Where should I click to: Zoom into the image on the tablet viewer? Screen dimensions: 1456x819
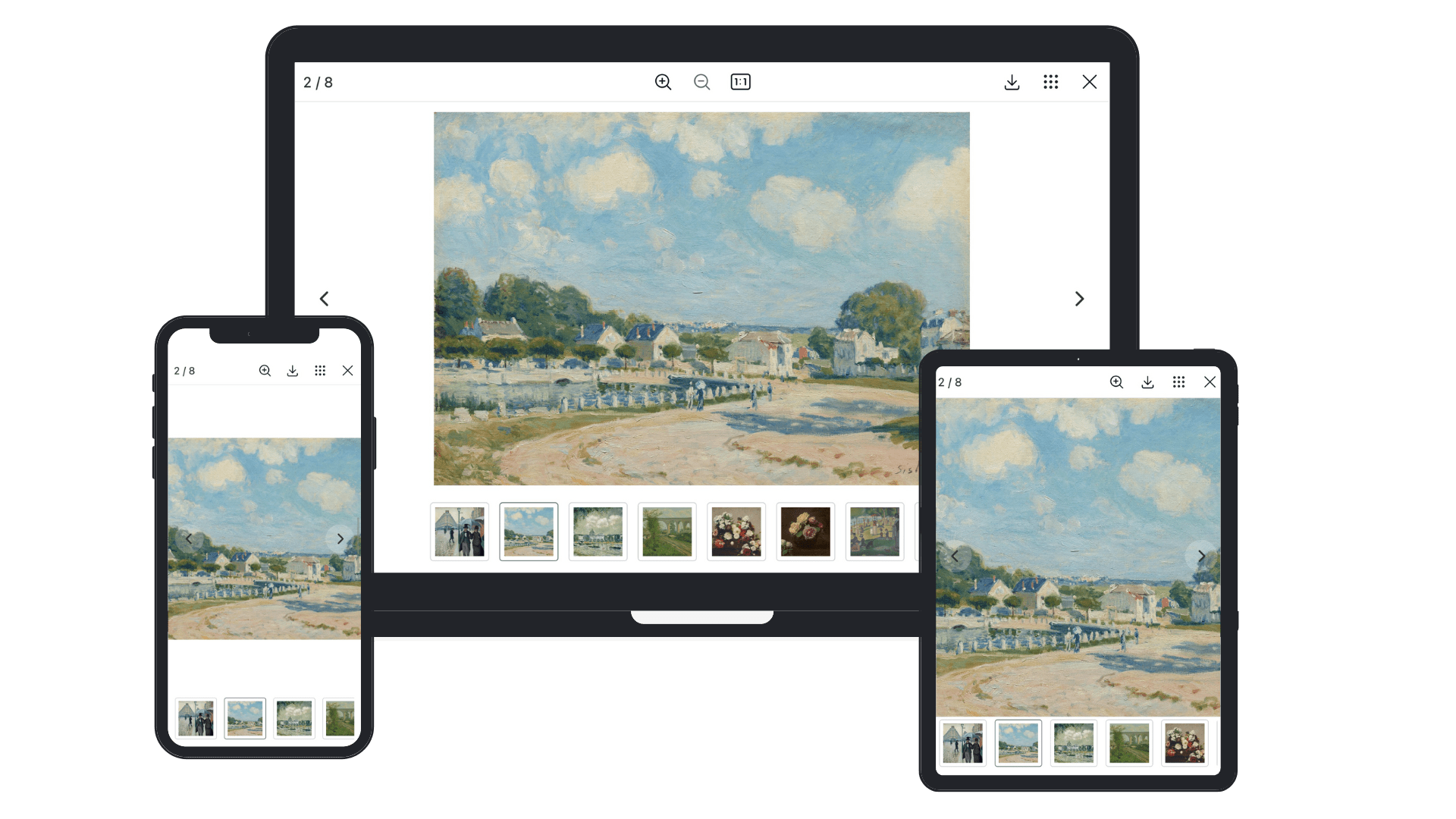[1116, 383]
